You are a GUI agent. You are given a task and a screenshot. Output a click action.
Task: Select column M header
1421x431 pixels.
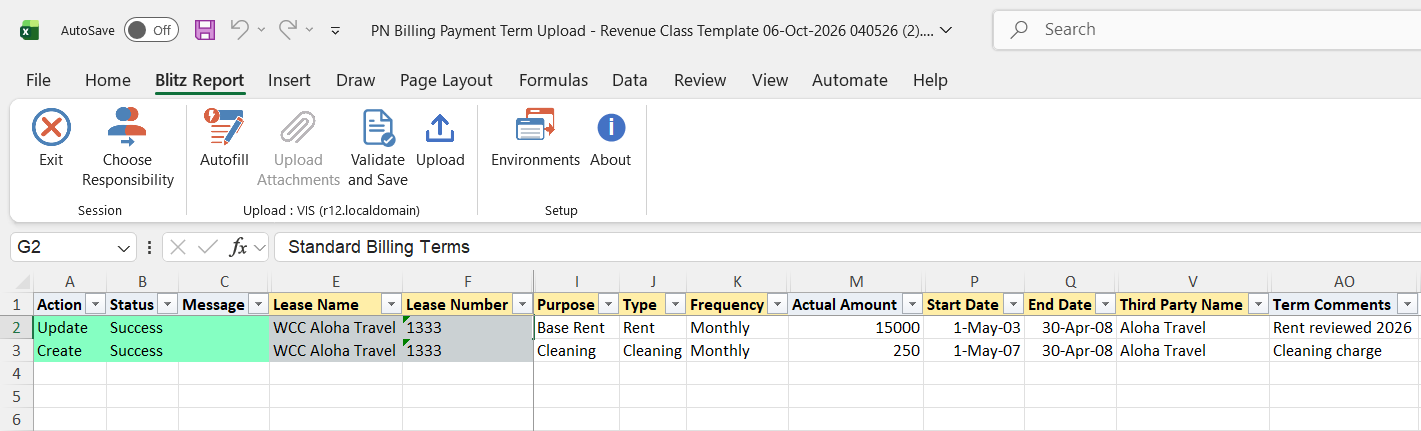tap(856, 282)
